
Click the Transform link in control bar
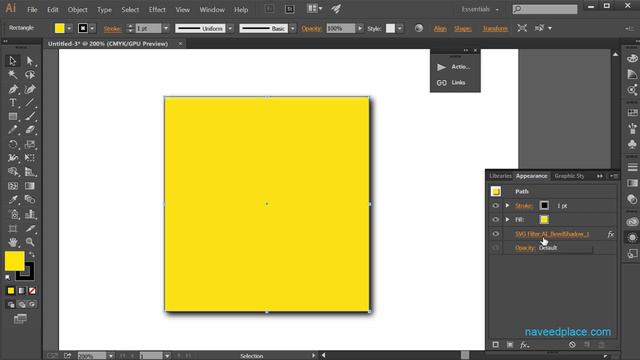pyautogui.click(x=495, y=29)
